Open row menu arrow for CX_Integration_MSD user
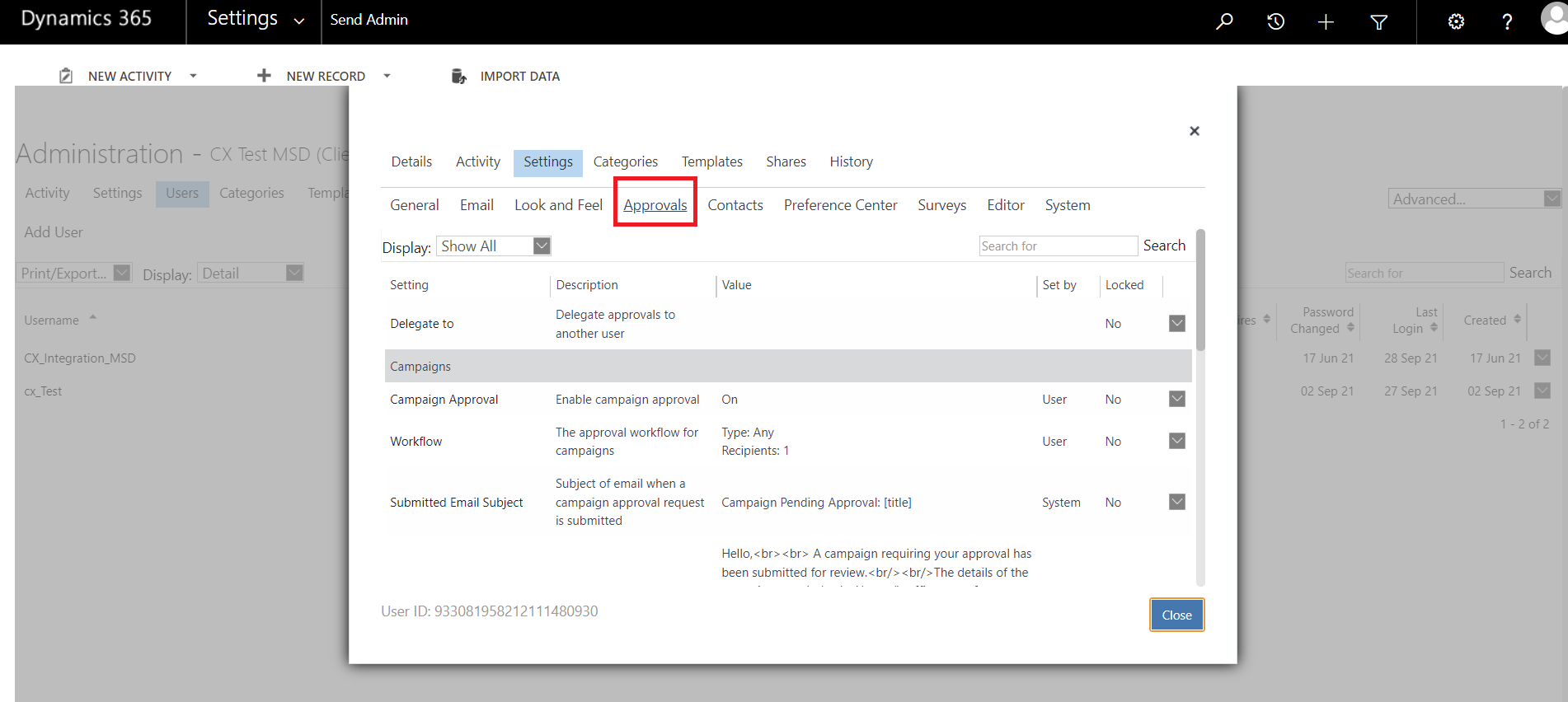The height and width of the screenshot is (702, 1568). point(1542,358)
